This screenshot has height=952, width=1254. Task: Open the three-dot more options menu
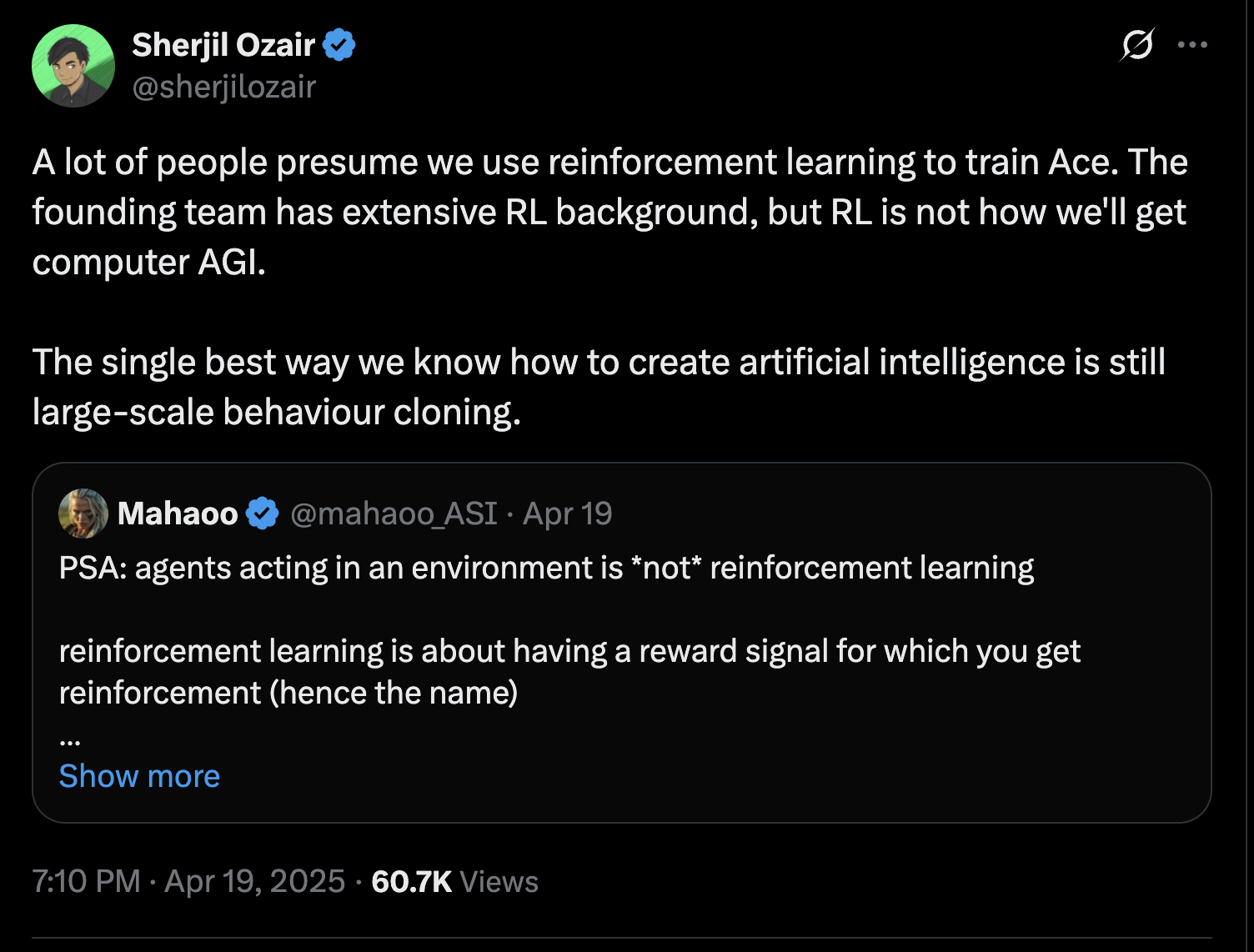pos(1192,45)
